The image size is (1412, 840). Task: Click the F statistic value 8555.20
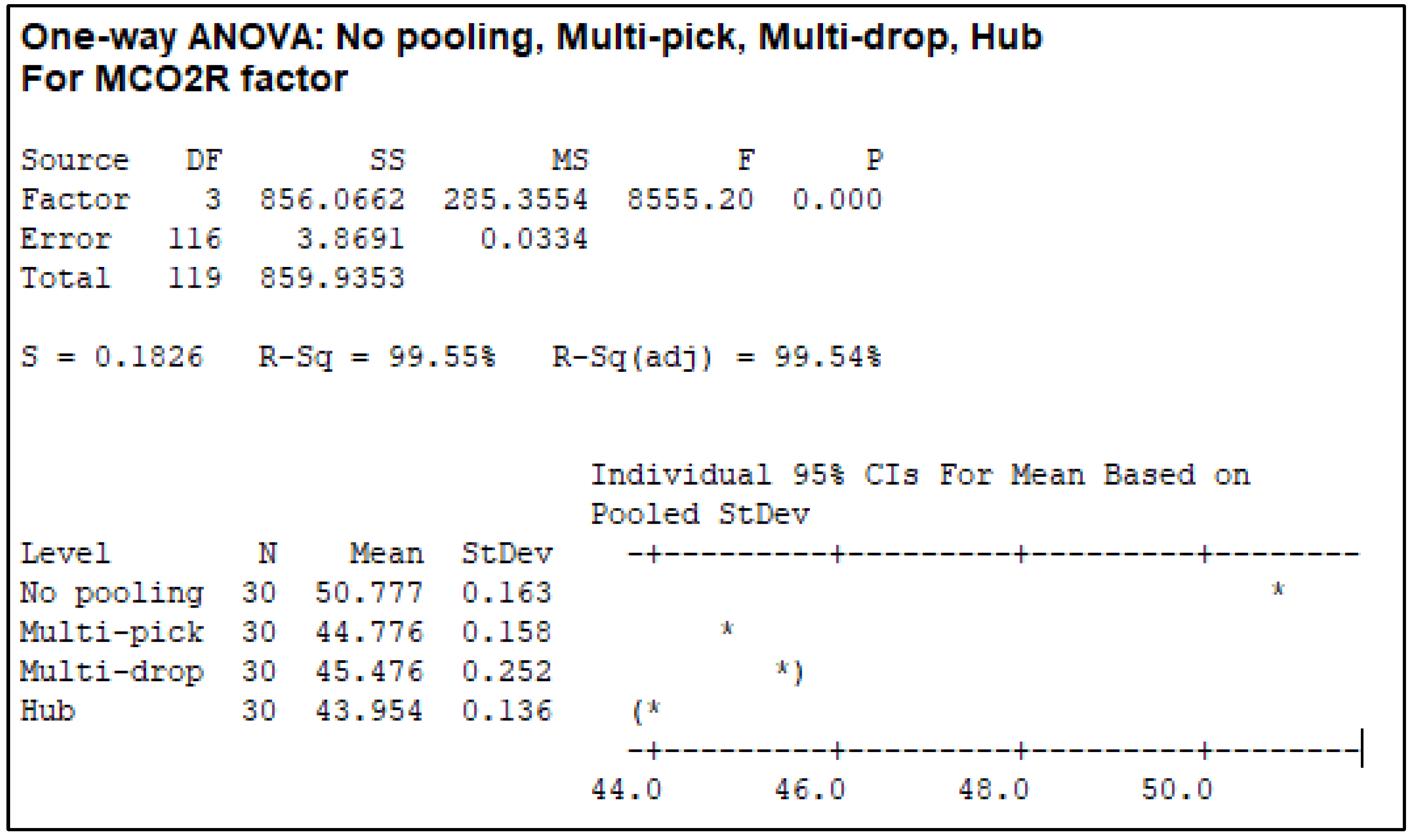[690, 200]
